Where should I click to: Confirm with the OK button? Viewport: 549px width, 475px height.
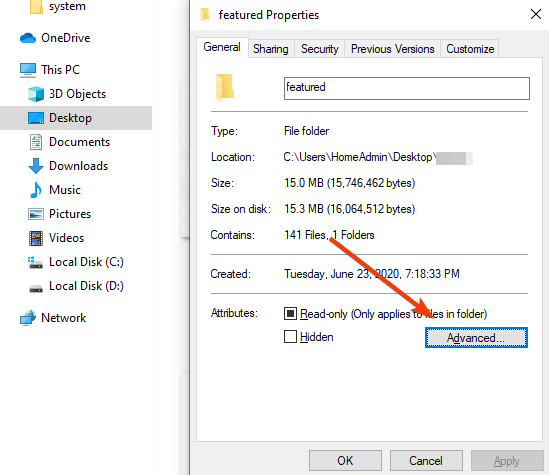[345, 461]
